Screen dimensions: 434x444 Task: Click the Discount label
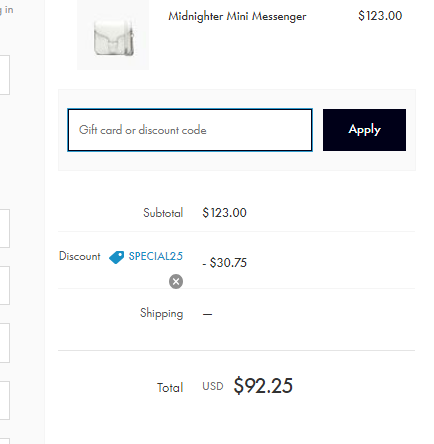coord(79,256)
